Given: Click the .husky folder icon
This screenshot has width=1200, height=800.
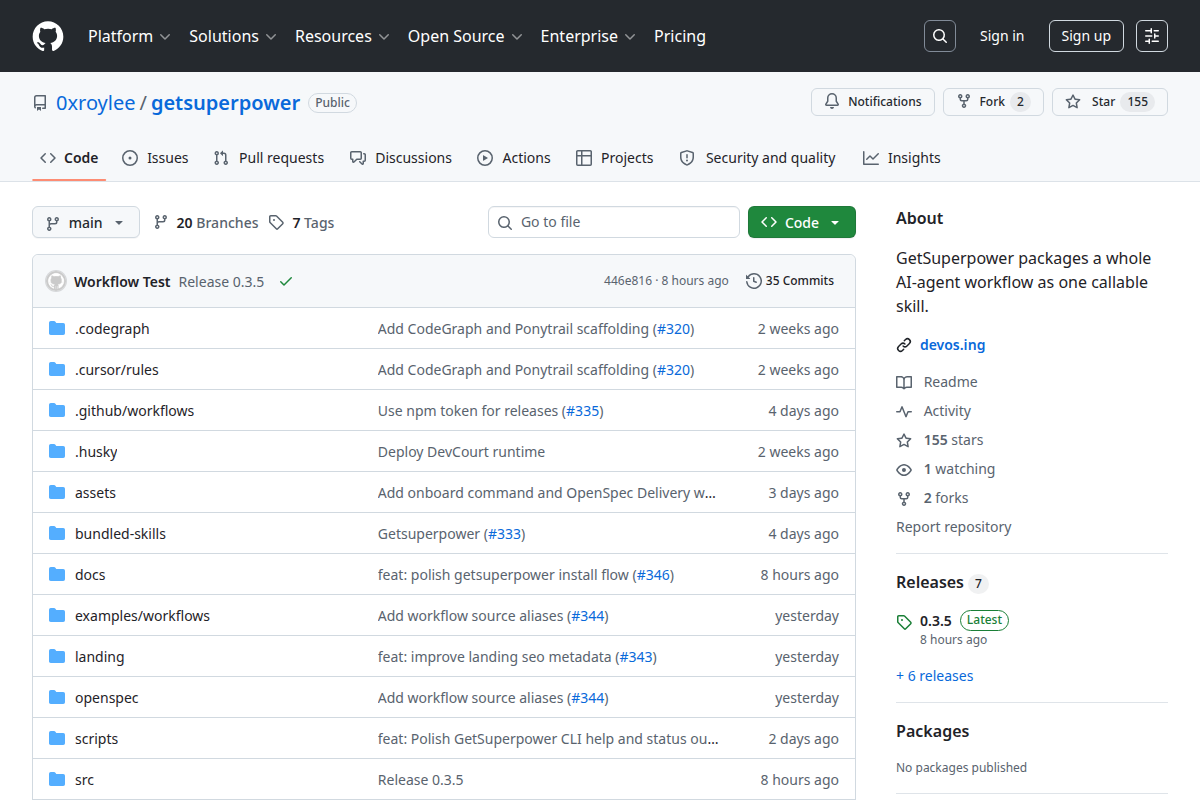Looking at the screenshot, I should click(57, 452).
